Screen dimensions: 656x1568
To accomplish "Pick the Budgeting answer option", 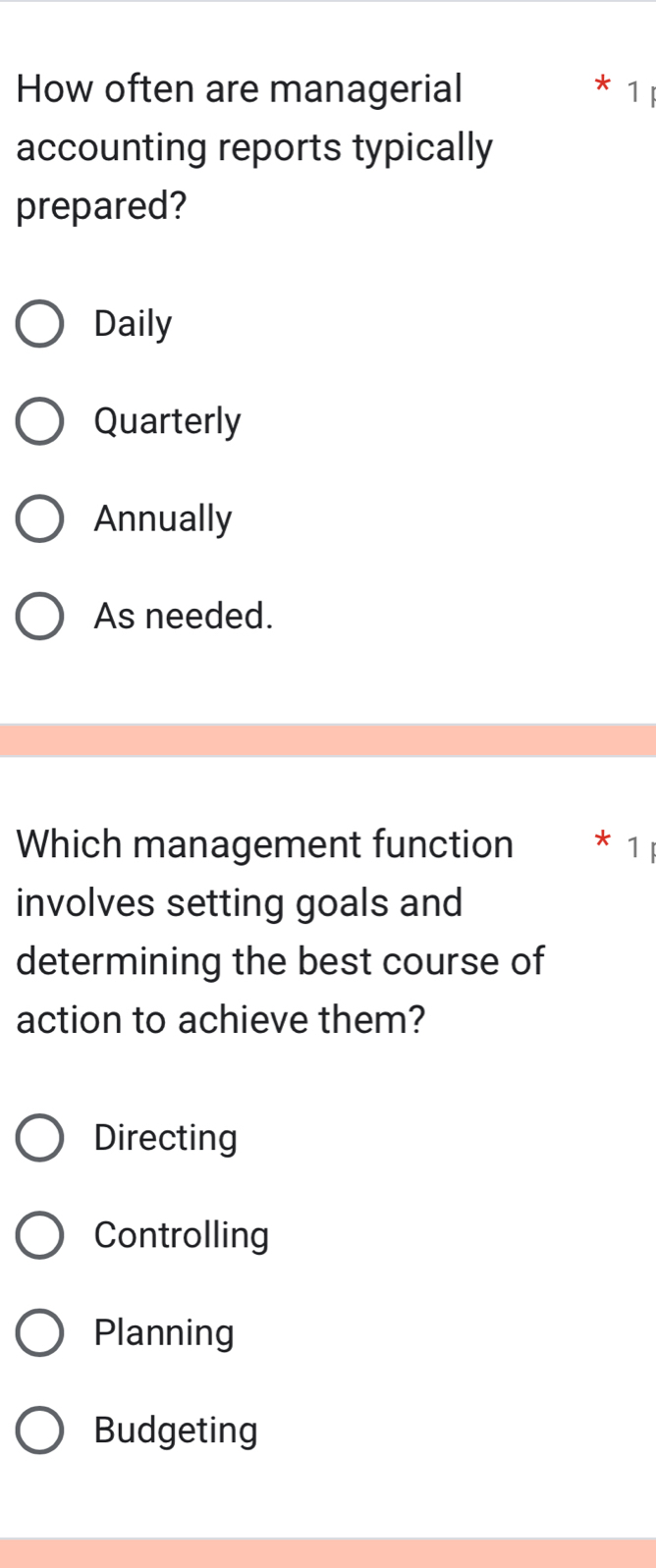I will click(38, 1431).
